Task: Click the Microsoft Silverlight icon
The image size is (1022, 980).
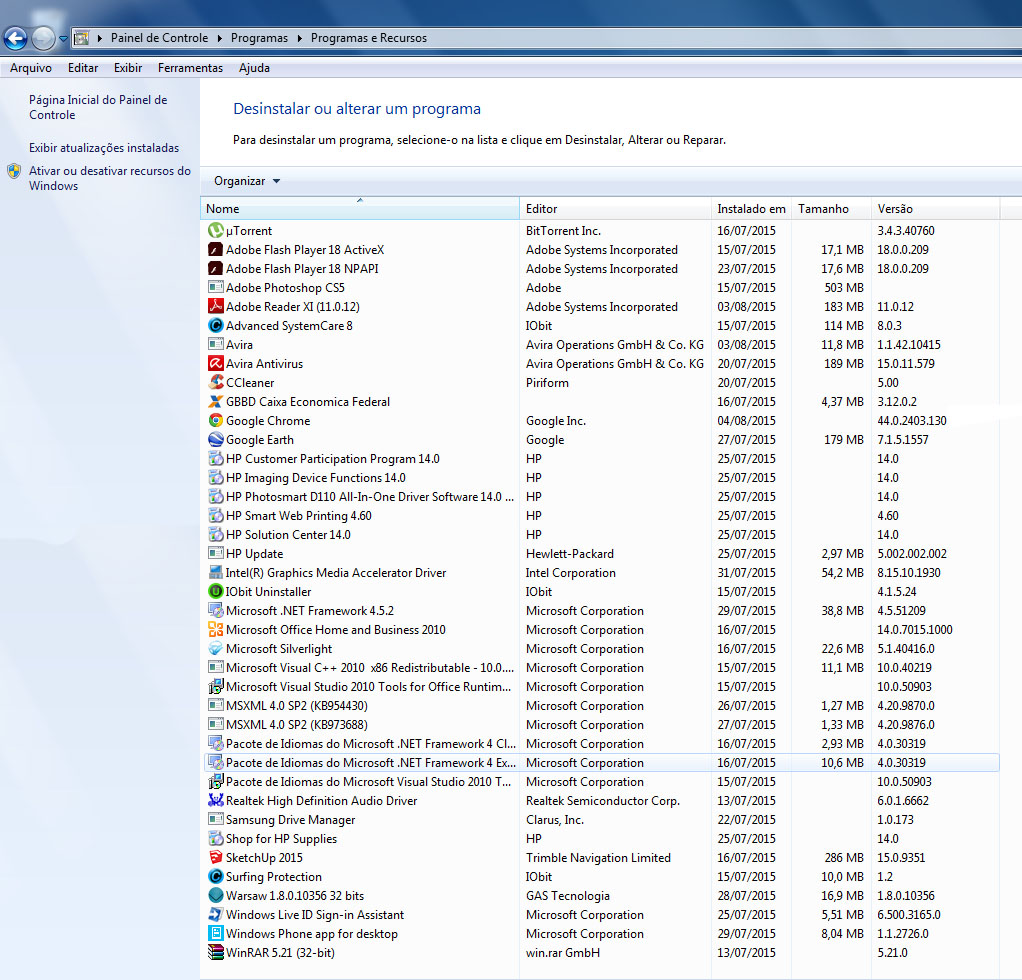Action: (215, 648)
